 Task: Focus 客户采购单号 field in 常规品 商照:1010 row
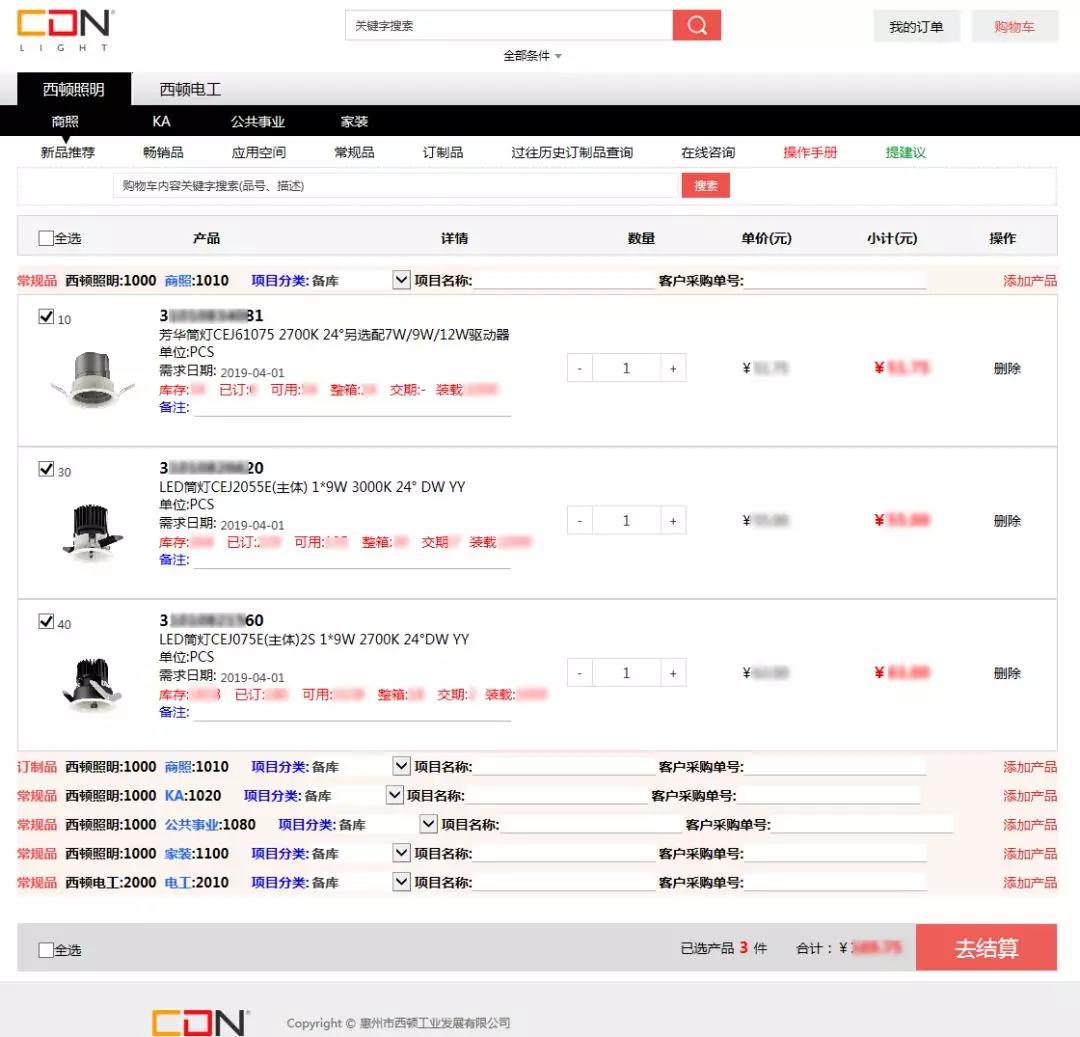click(x=835, y=280)
